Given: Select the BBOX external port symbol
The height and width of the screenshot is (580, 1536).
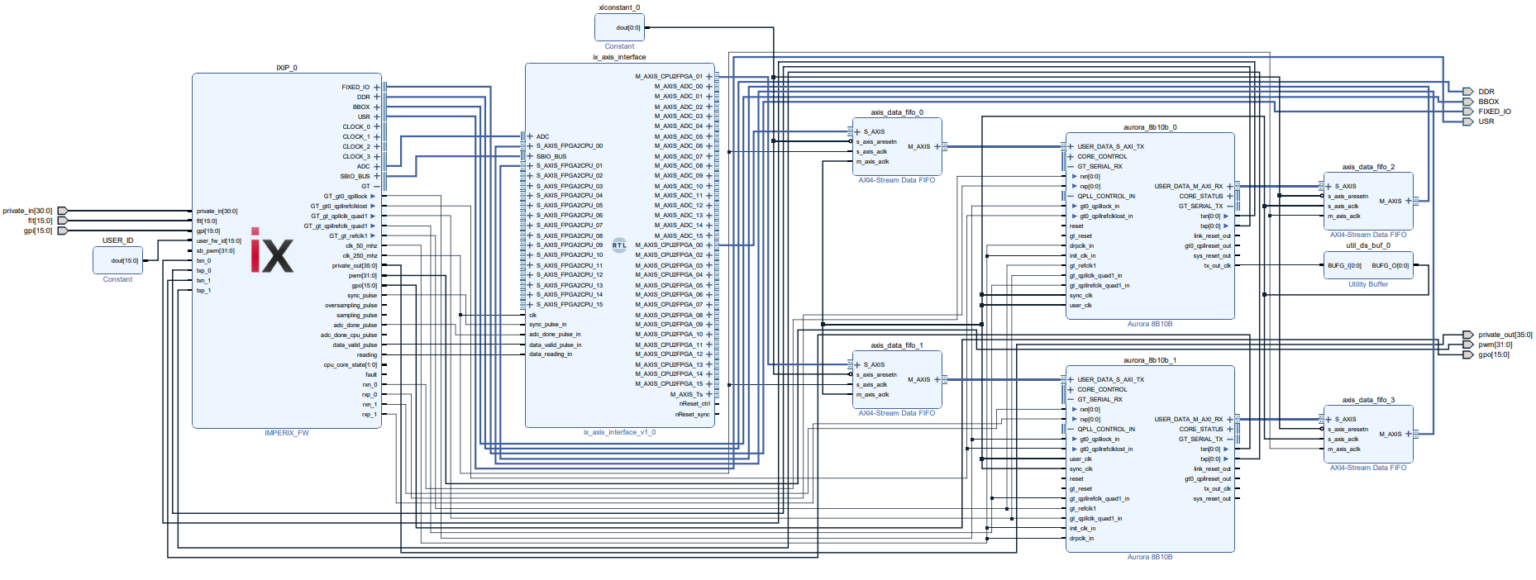Looking at the screenshot, I should (x=1468, y=101).
